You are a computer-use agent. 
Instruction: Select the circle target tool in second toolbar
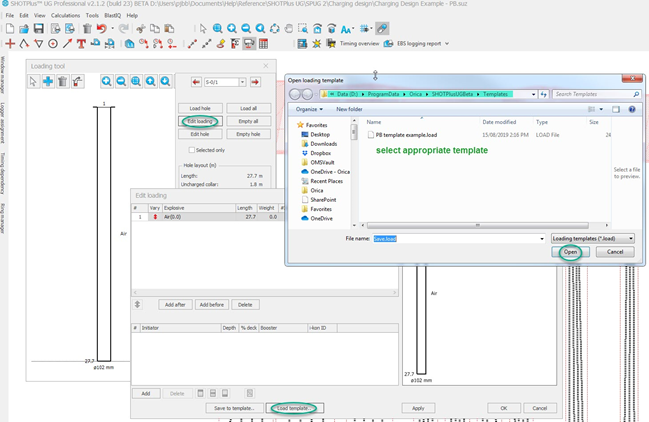click(53, 43)
